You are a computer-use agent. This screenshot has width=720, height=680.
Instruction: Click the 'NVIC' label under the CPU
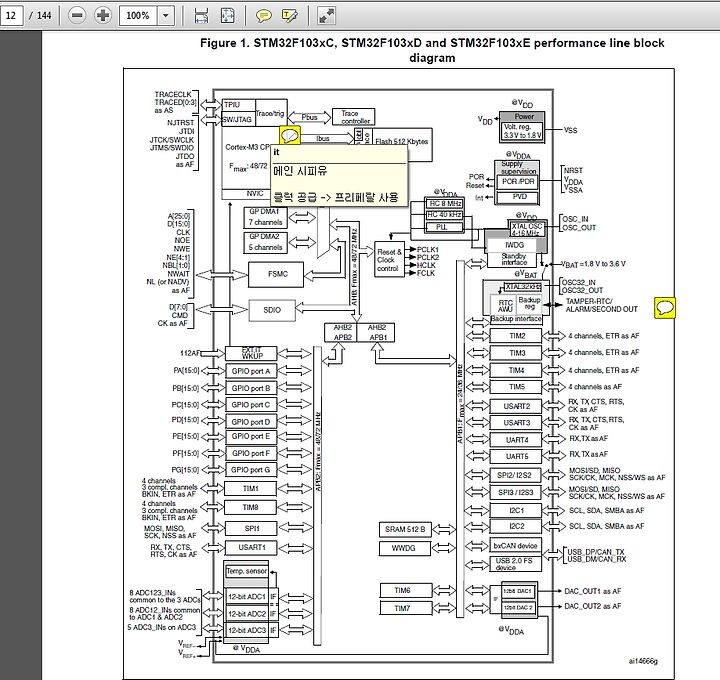coord(255,193)
